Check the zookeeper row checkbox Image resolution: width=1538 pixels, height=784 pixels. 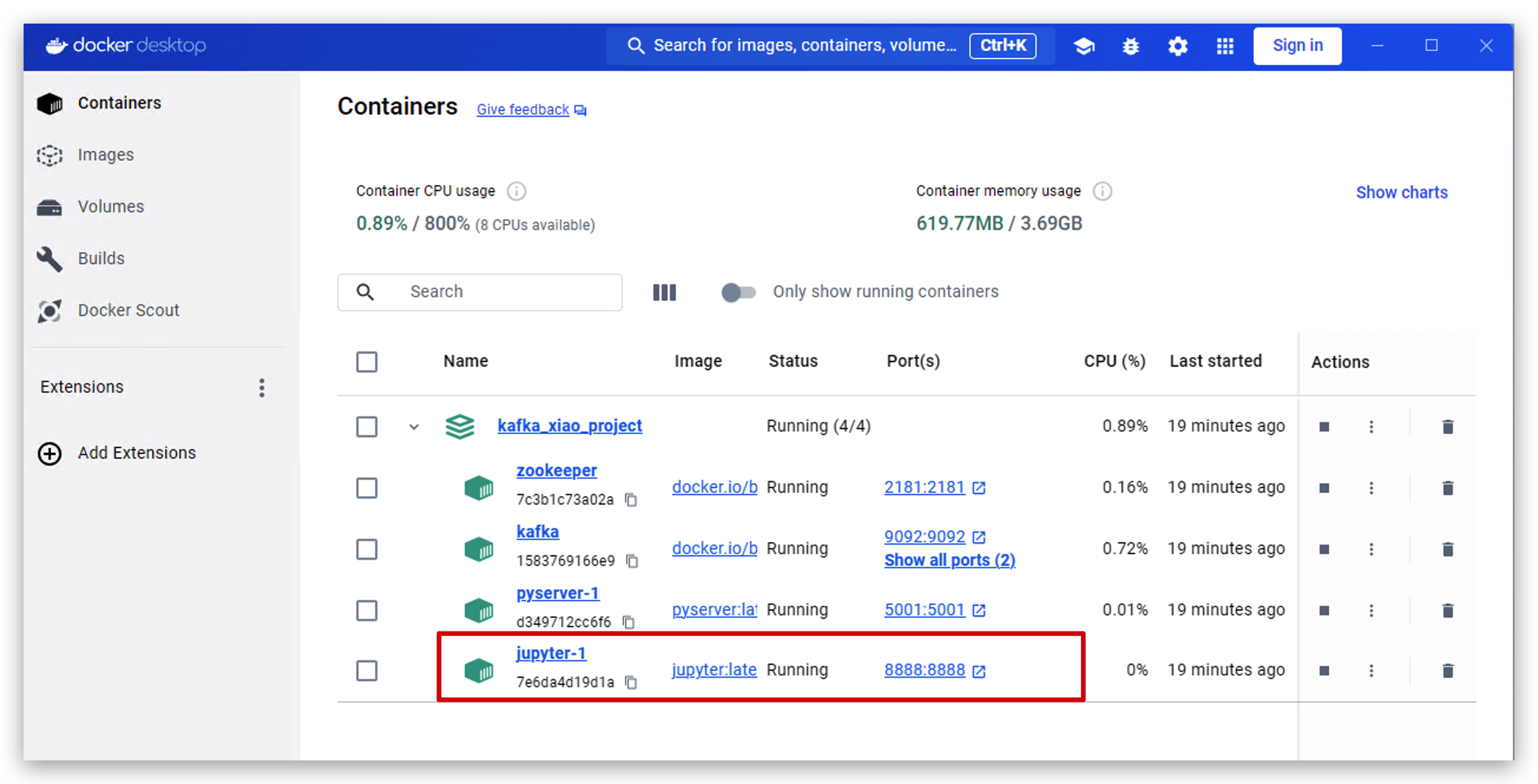pos(367,488)
